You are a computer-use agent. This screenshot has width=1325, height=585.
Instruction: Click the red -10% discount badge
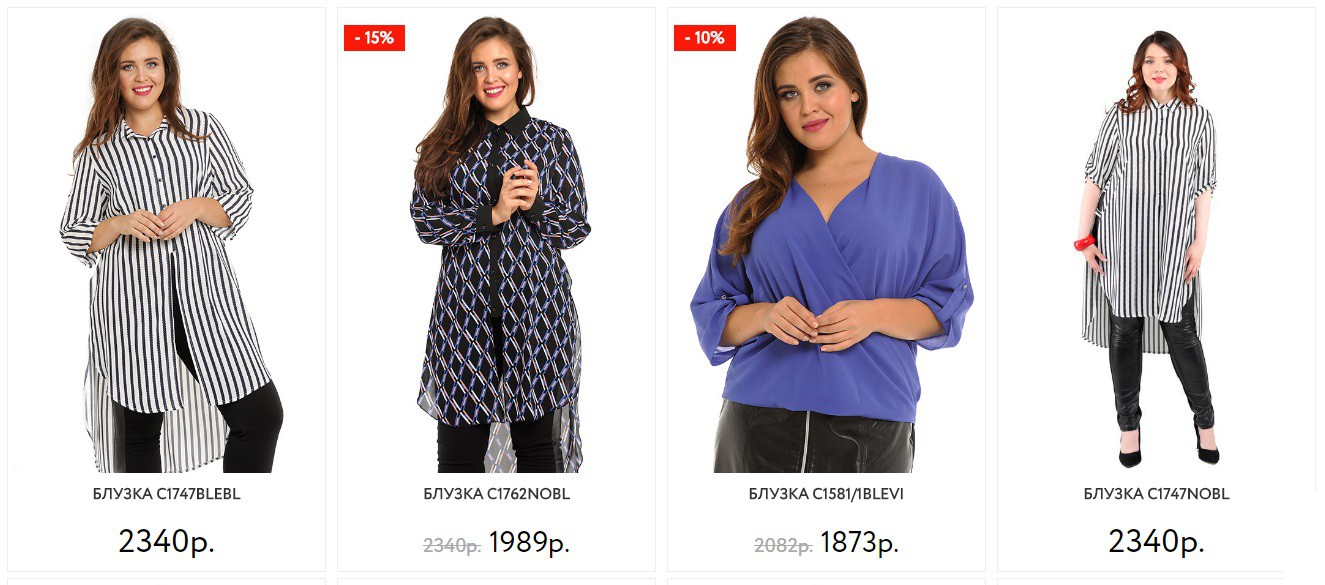pyautogui.click(x=704, y=38)
